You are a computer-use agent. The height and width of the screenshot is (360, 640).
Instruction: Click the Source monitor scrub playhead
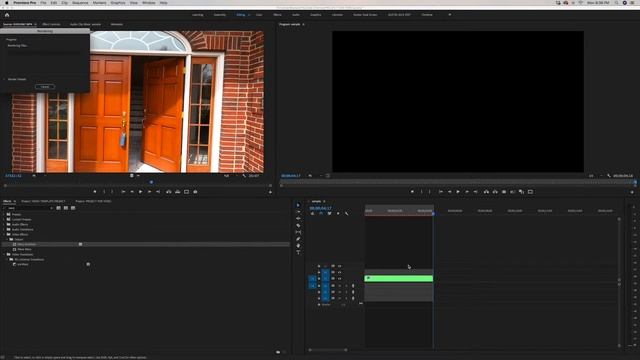click(x=151, y=182)
